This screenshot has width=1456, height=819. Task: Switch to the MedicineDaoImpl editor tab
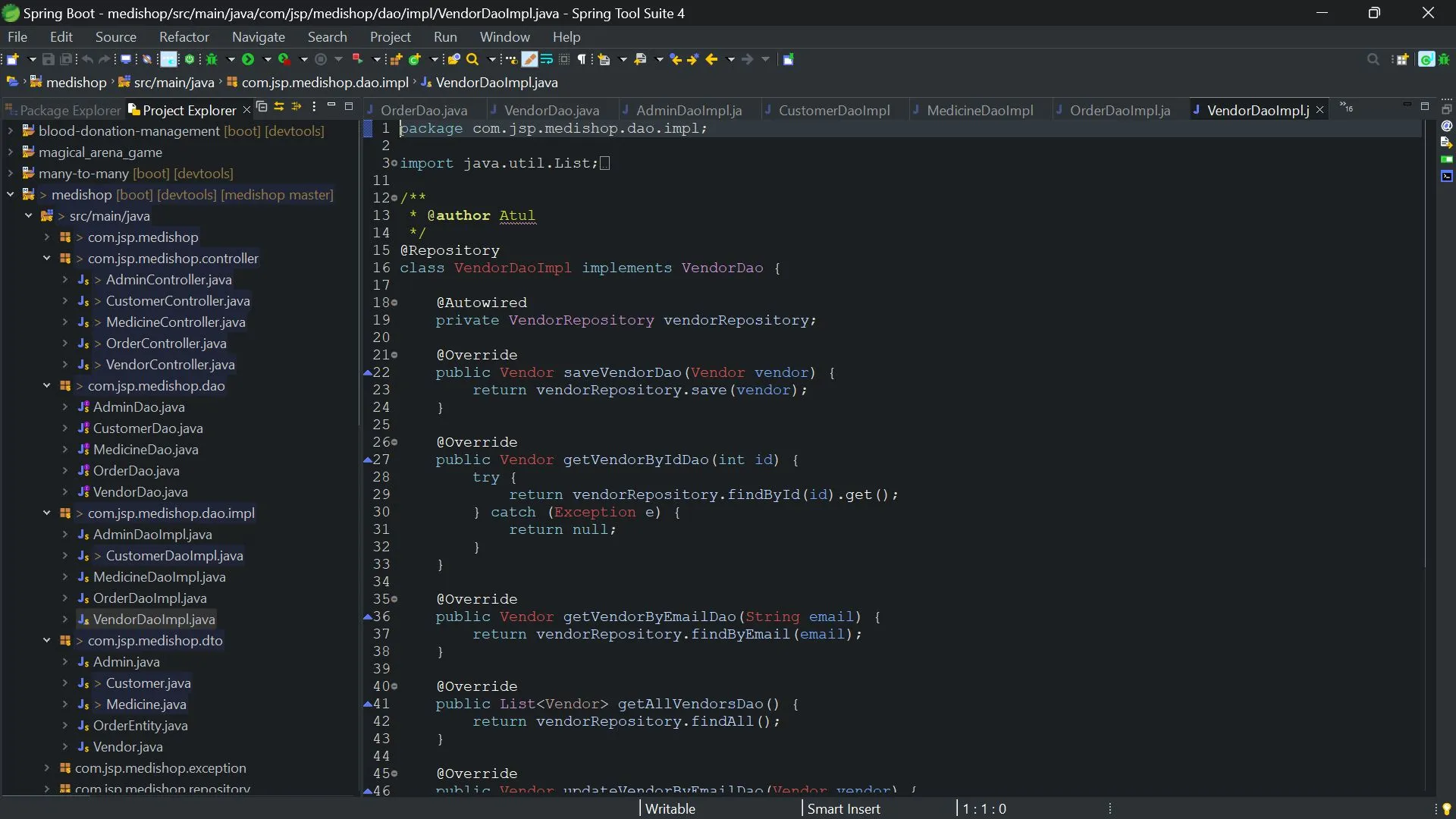pos(979,110)
